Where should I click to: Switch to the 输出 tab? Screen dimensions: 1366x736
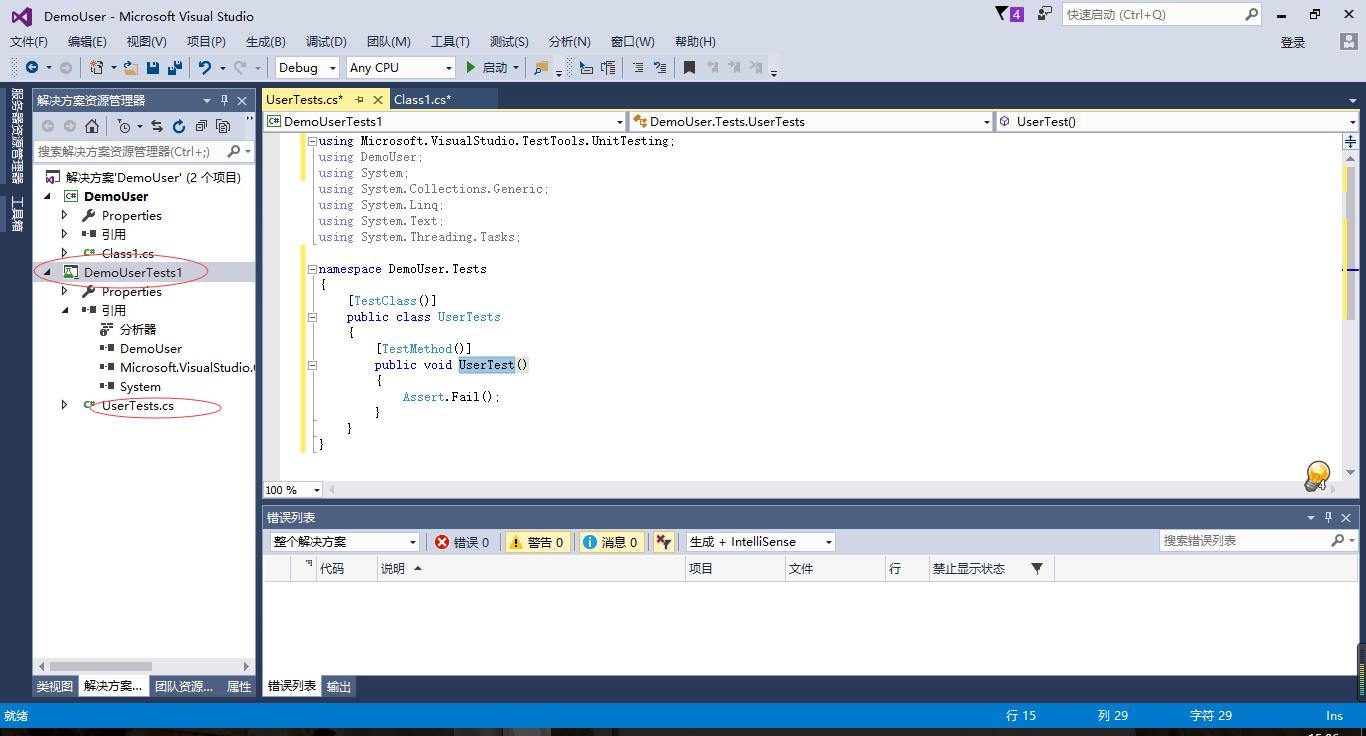coord(339,686)
